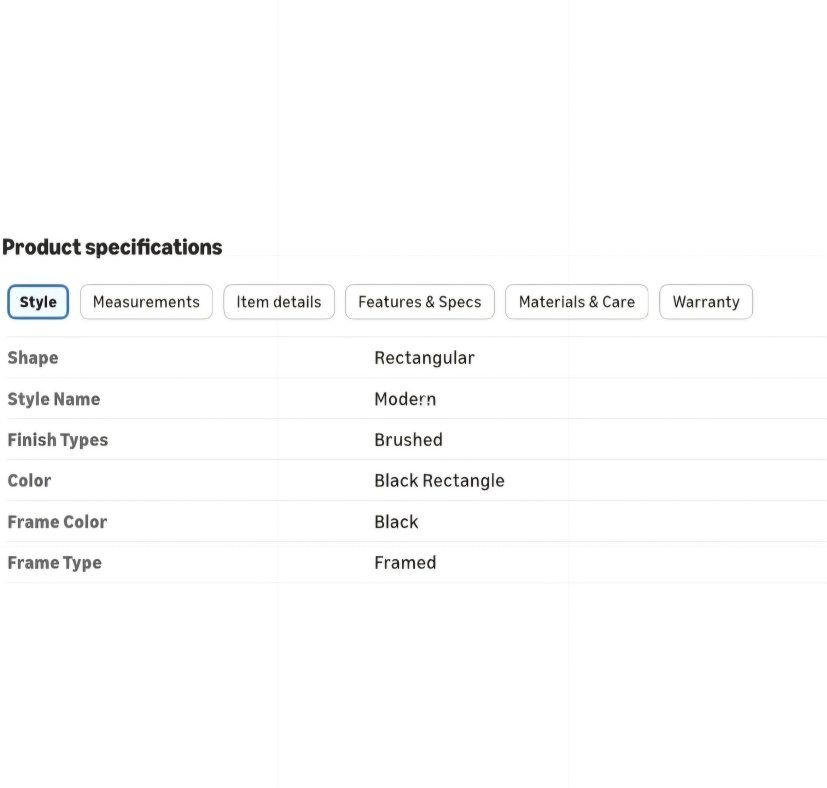The image size is (827, 788).
Task: Open the Item details tab
Action: coord(279,302)
